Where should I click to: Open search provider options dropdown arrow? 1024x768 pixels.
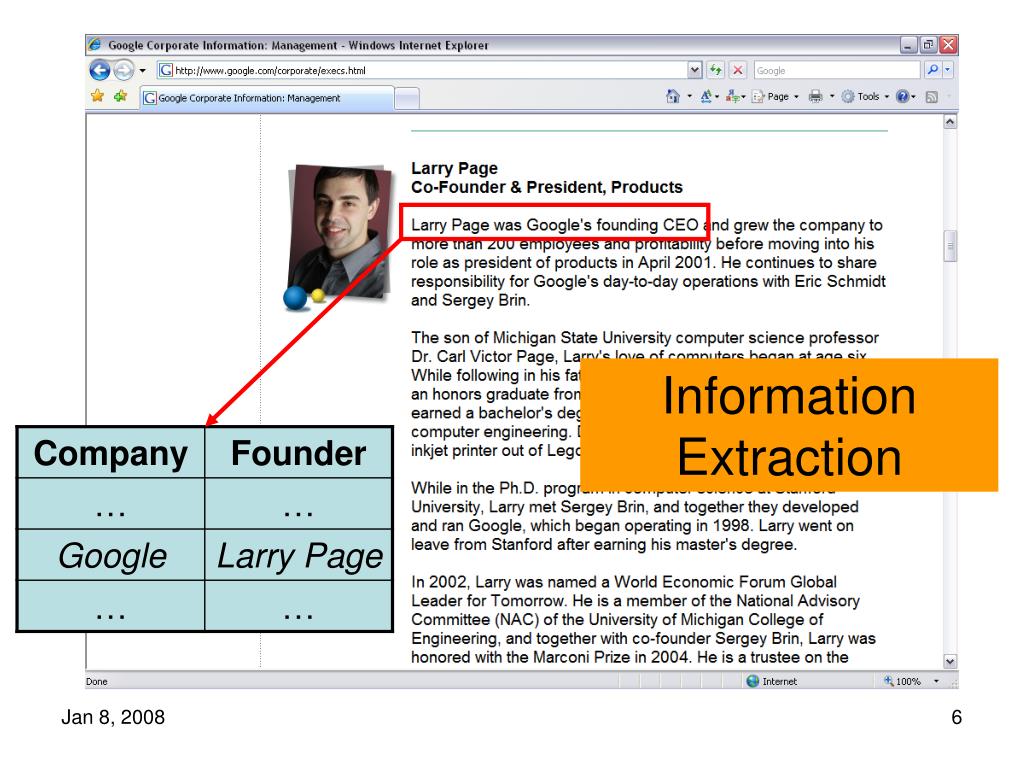948,70
